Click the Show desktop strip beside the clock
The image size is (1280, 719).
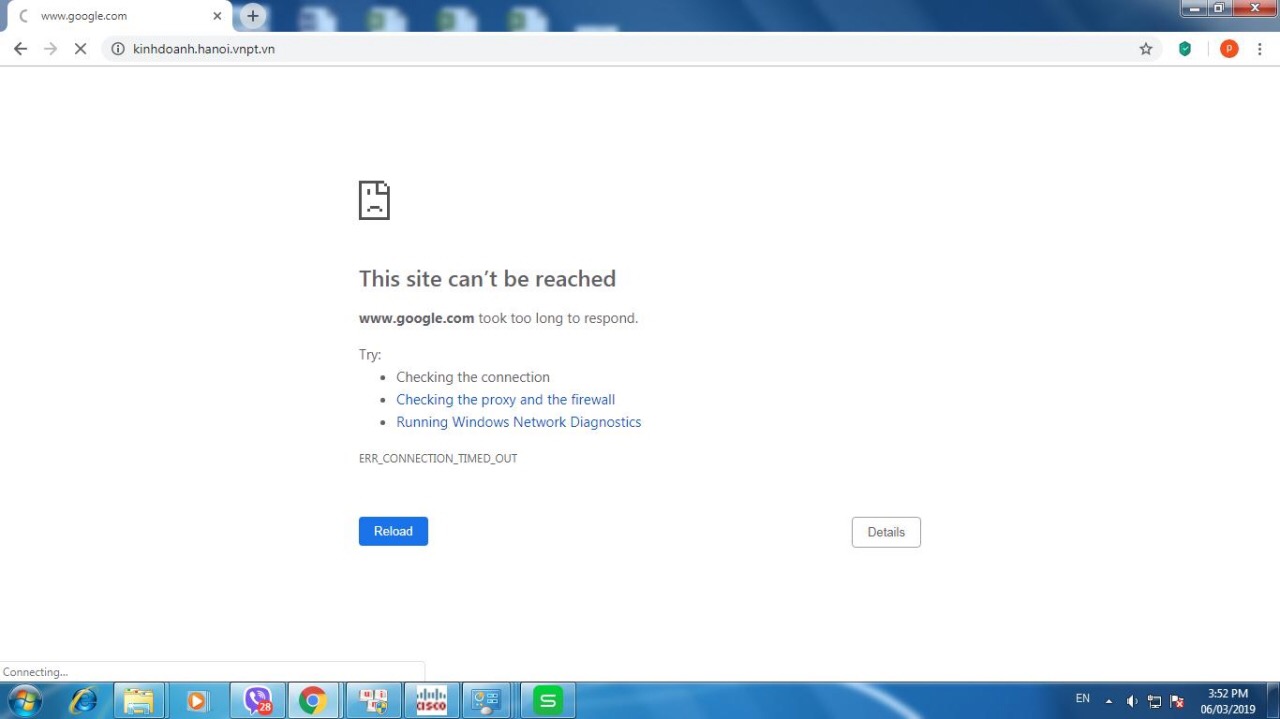coord(1273,701)
